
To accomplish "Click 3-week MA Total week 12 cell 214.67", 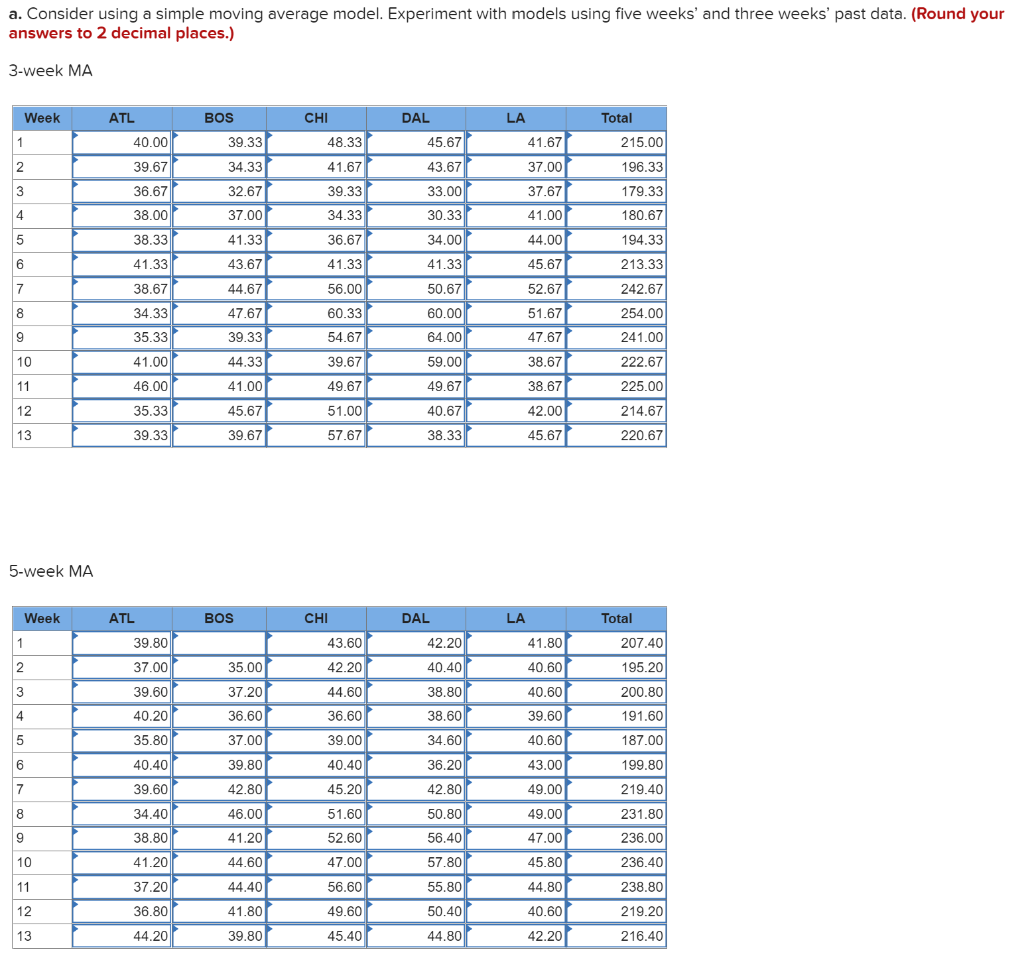I will [616, 411].
